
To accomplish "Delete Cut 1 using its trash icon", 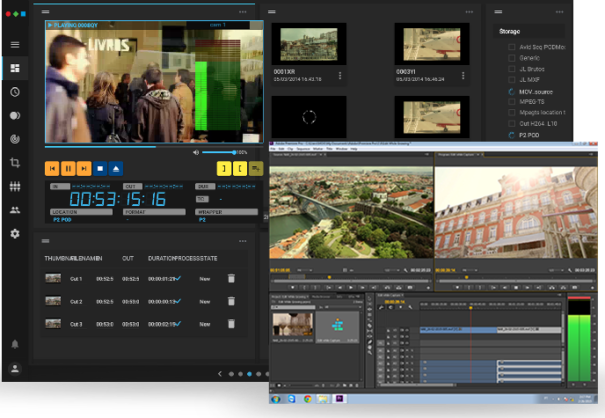I will click(x=231, y=279).
